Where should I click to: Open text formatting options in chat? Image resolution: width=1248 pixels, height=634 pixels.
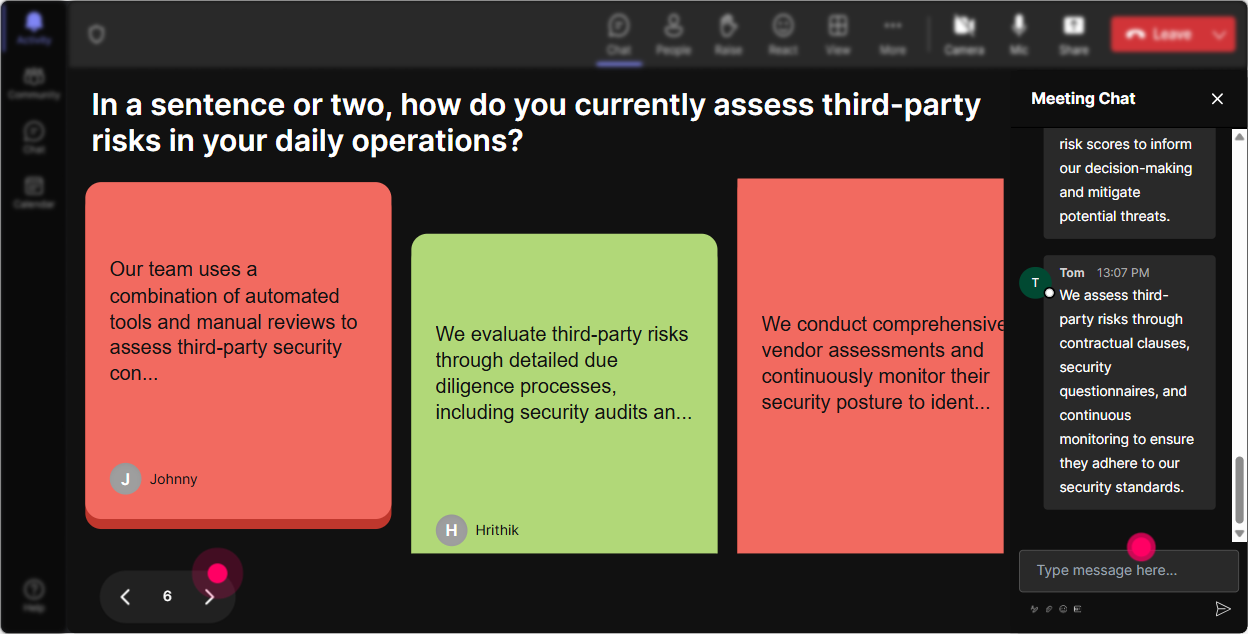(x=1035, y=608)
